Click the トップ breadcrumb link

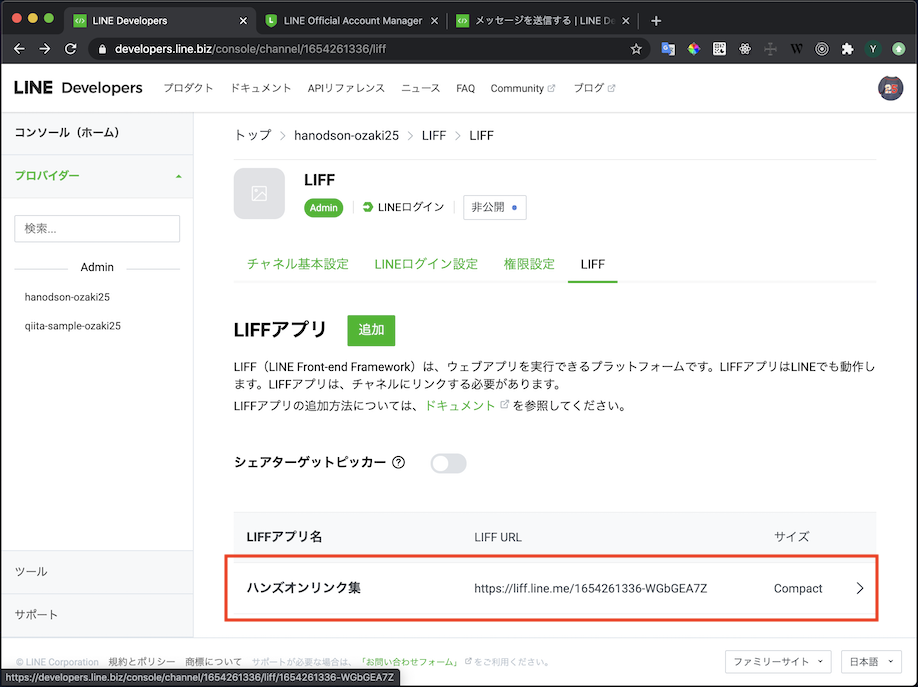252,135
